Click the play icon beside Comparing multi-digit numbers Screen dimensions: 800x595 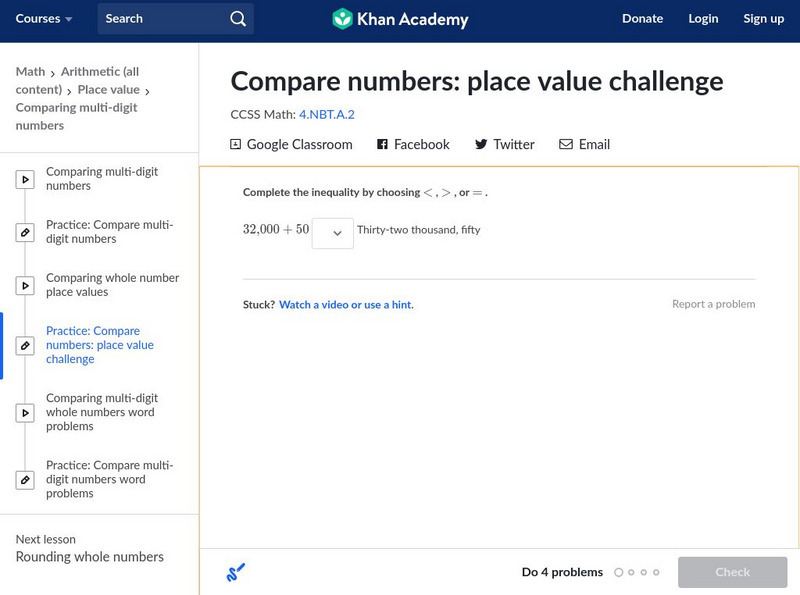click(25, 180)
